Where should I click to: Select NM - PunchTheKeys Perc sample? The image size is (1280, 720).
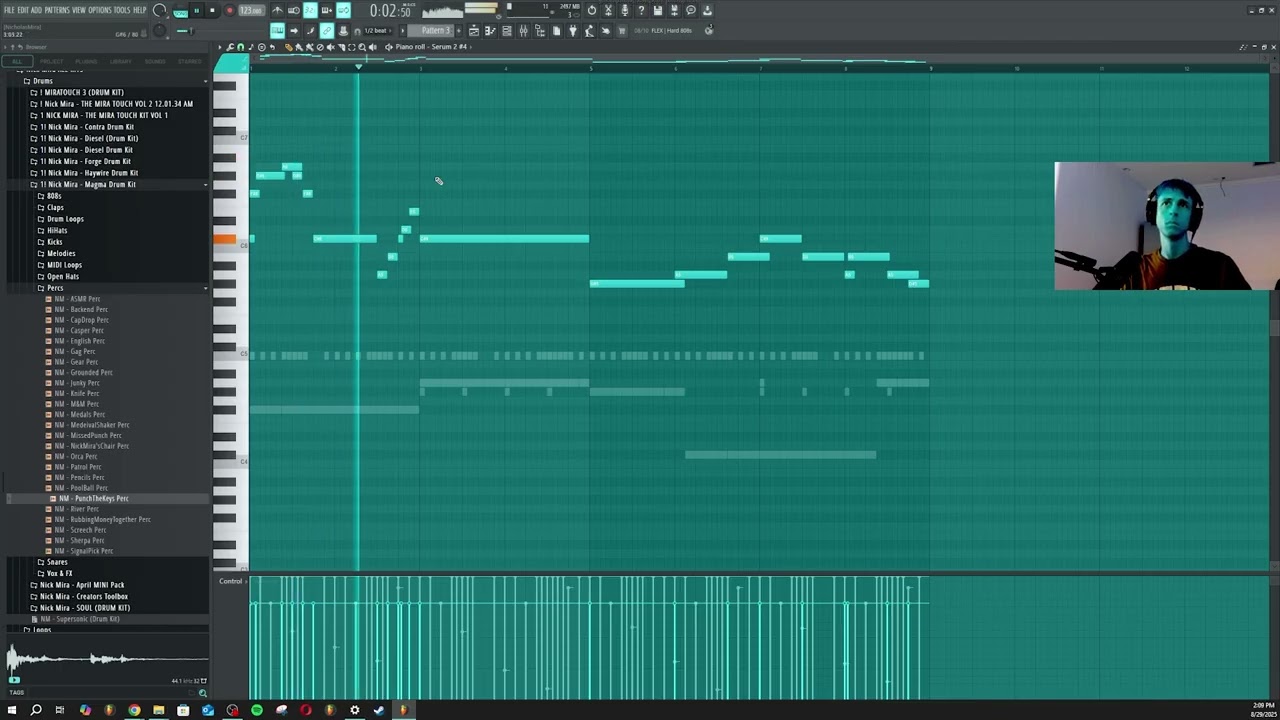(93, 498)
